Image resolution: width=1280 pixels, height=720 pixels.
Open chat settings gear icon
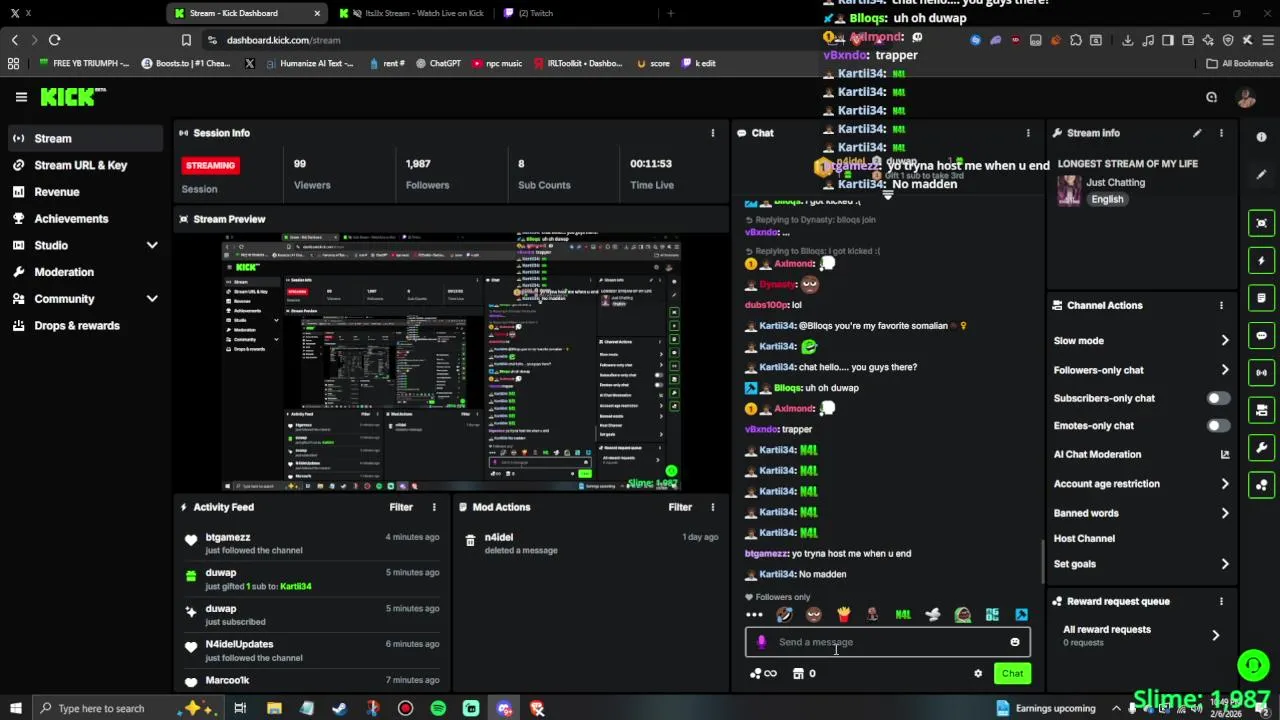click(x=978, y=674)
